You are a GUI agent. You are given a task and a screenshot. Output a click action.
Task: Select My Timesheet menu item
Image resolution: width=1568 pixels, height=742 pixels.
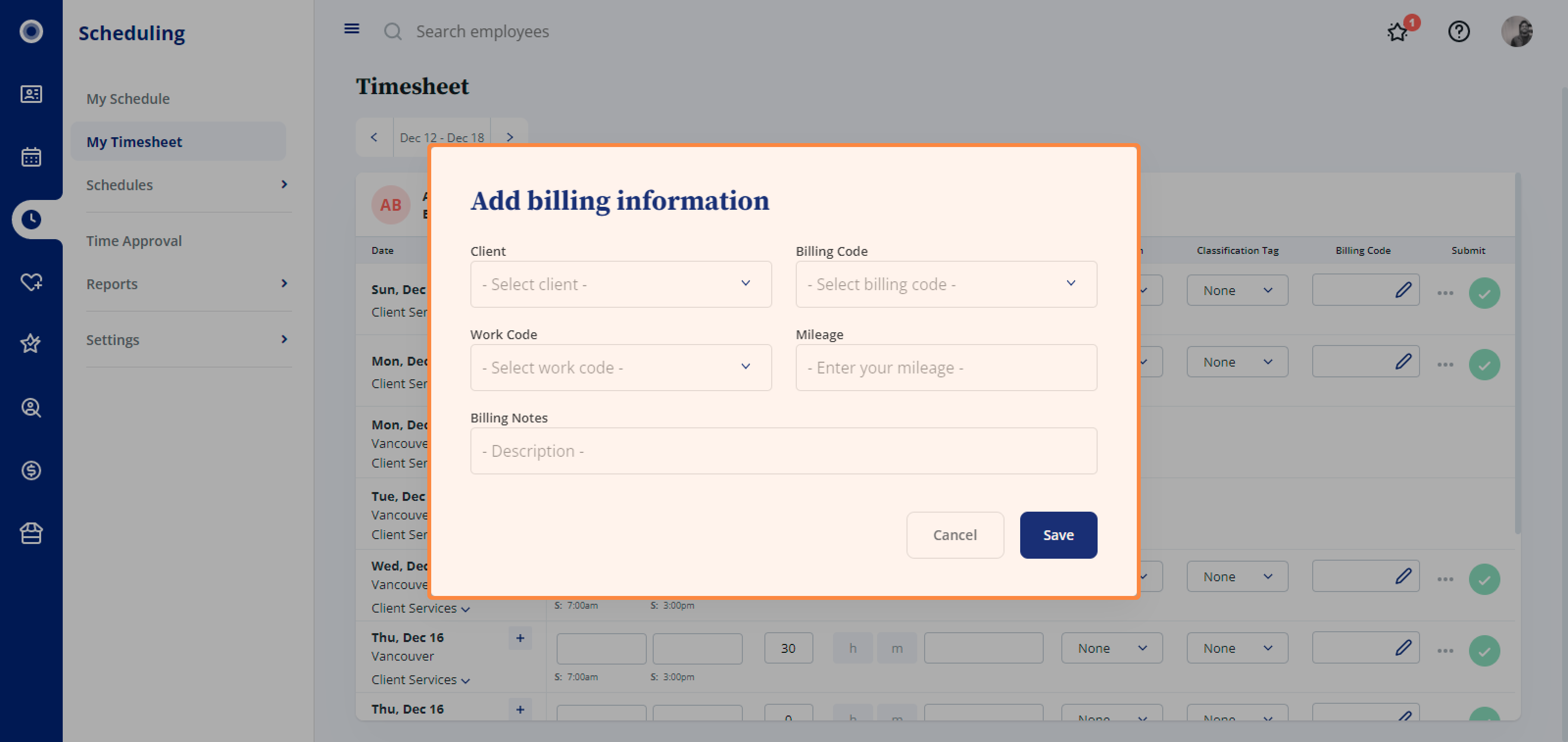pos(178,141)
